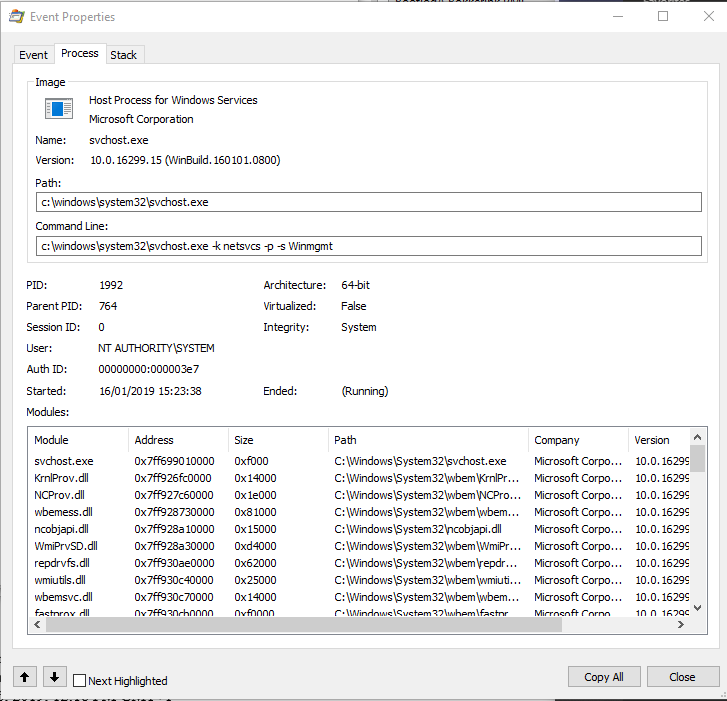The image size is (727, 701).
Task: Click the PID value 1992
Action: (111, 285)
